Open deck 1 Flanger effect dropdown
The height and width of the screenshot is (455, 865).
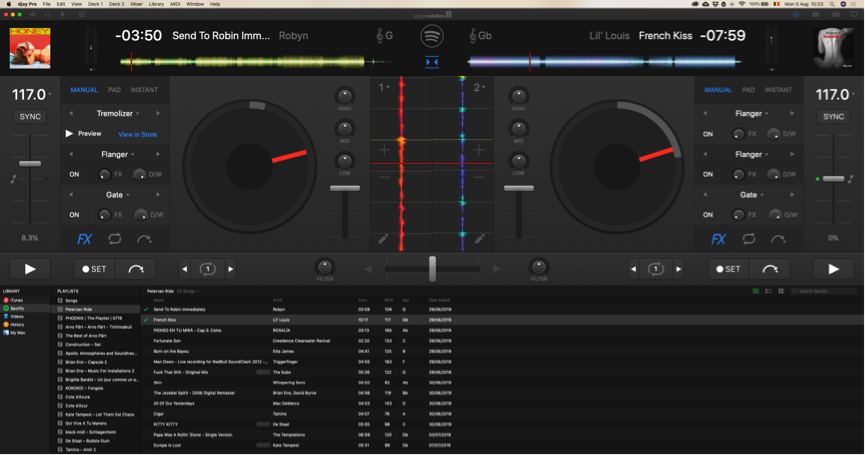coord(118,154)
